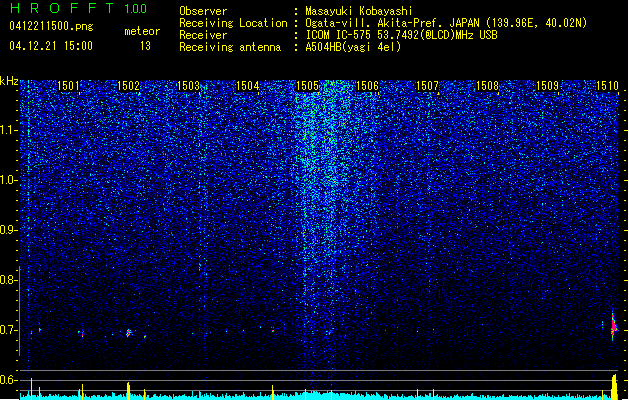Click the 1509 time marker

pyautogui.click(x=547, y=86)
